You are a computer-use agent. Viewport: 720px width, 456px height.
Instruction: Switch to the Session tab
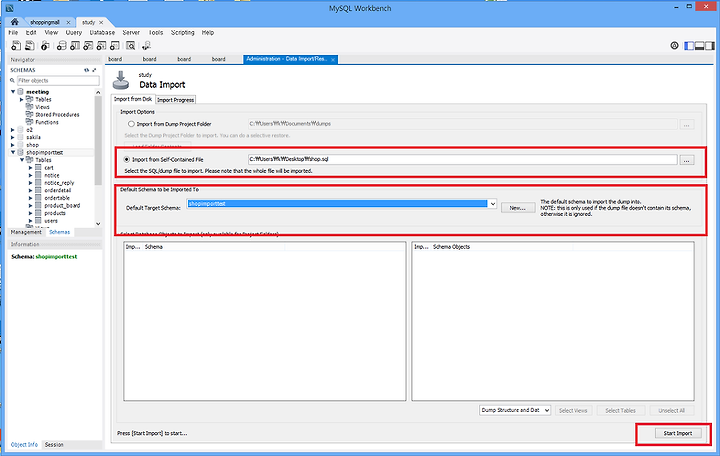(54, 445)
